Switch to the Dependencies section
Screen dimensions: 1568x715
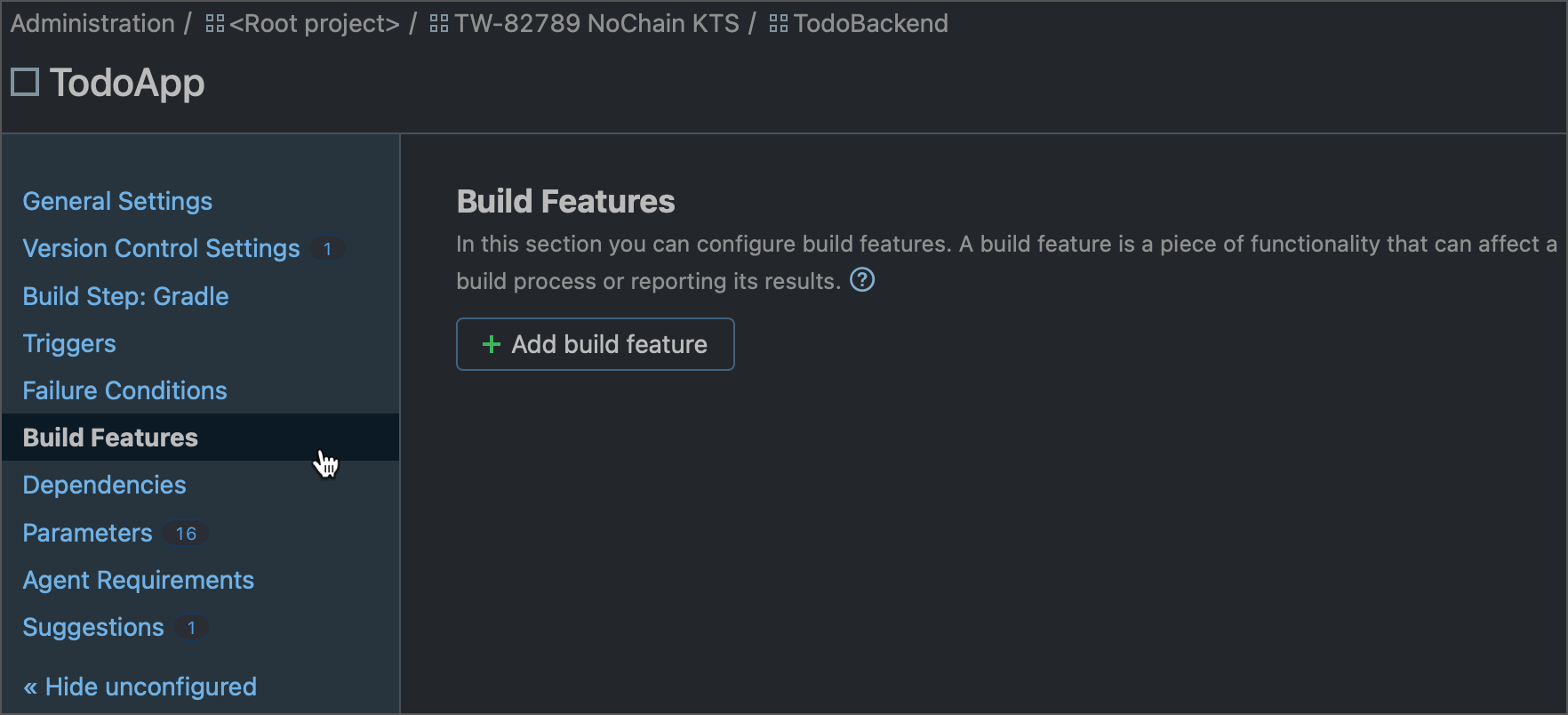(x=103, y=485)
